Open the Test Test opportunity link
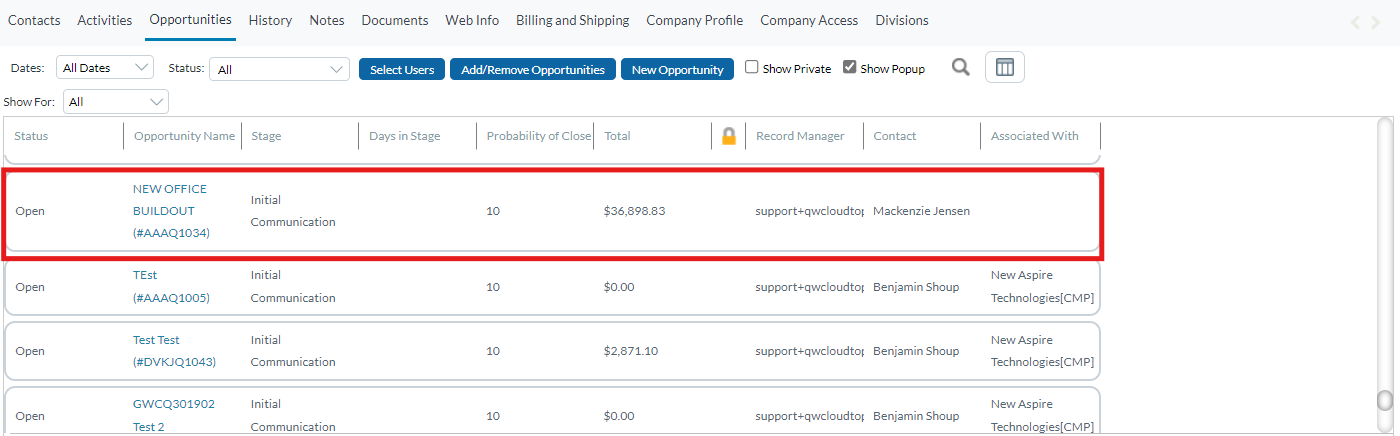 [x=156, y=340]
